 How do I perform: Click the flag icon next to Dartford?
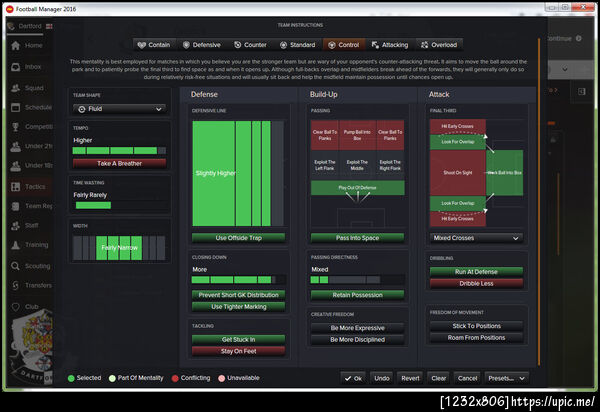pyautogui.click(x=49, y=26)
